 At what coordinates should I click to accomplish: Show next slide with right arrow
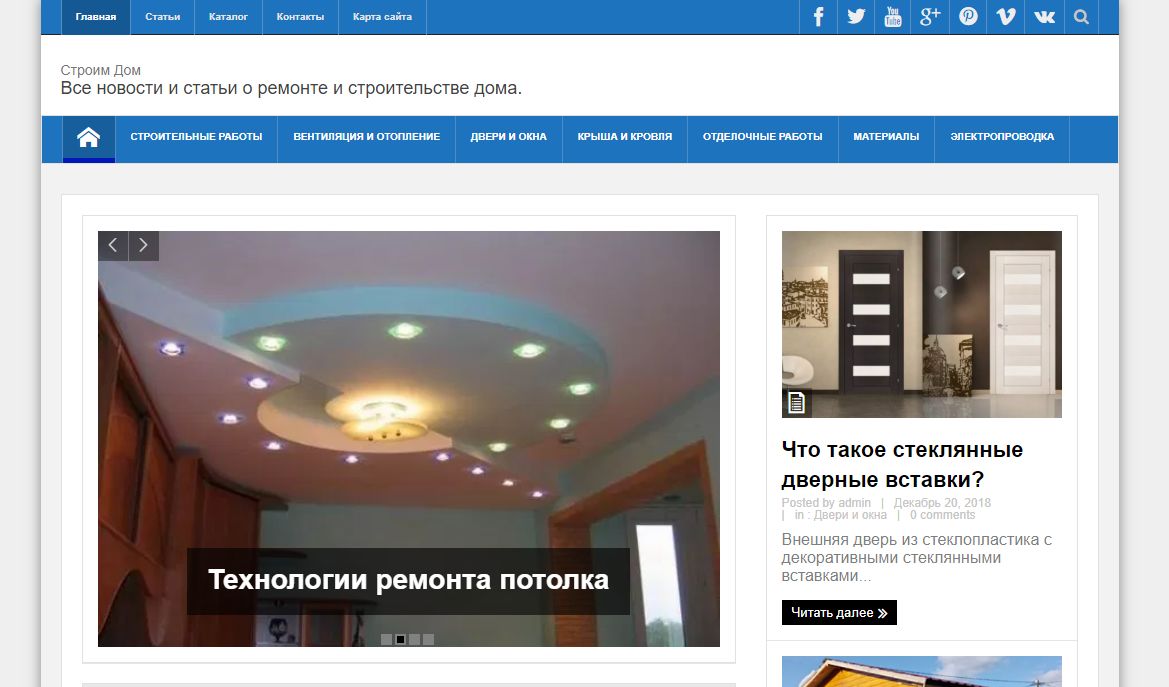click(x=143, y=245)
